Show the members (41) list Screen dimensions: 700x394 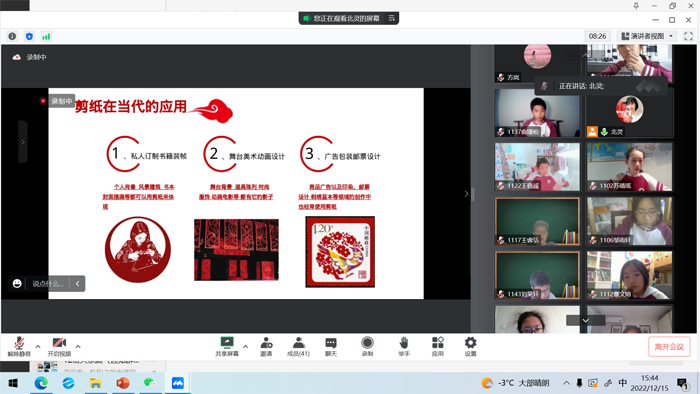(x=298, y=346)
